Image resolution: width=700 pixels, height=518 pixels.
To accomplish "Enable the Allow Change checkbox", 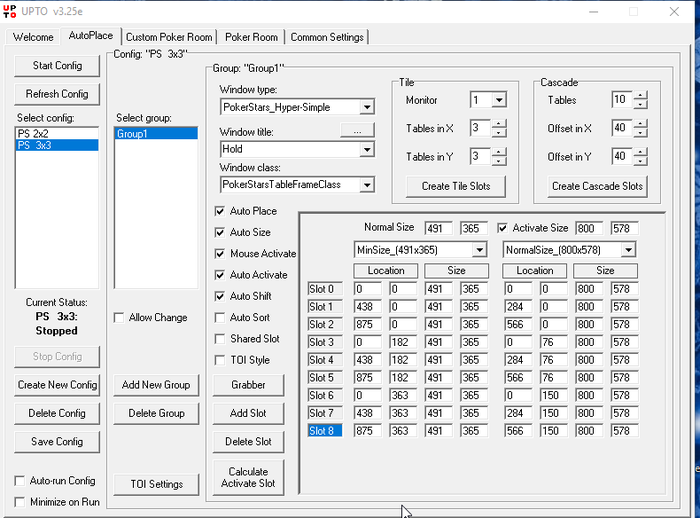I will [x=120, y=318].
